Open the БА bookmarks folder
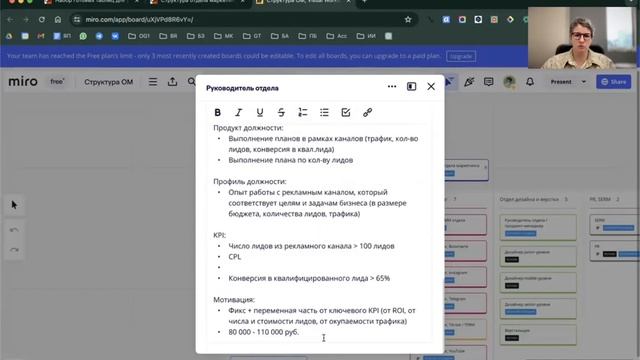Viewport: 640px width, 360px height. 280,36
